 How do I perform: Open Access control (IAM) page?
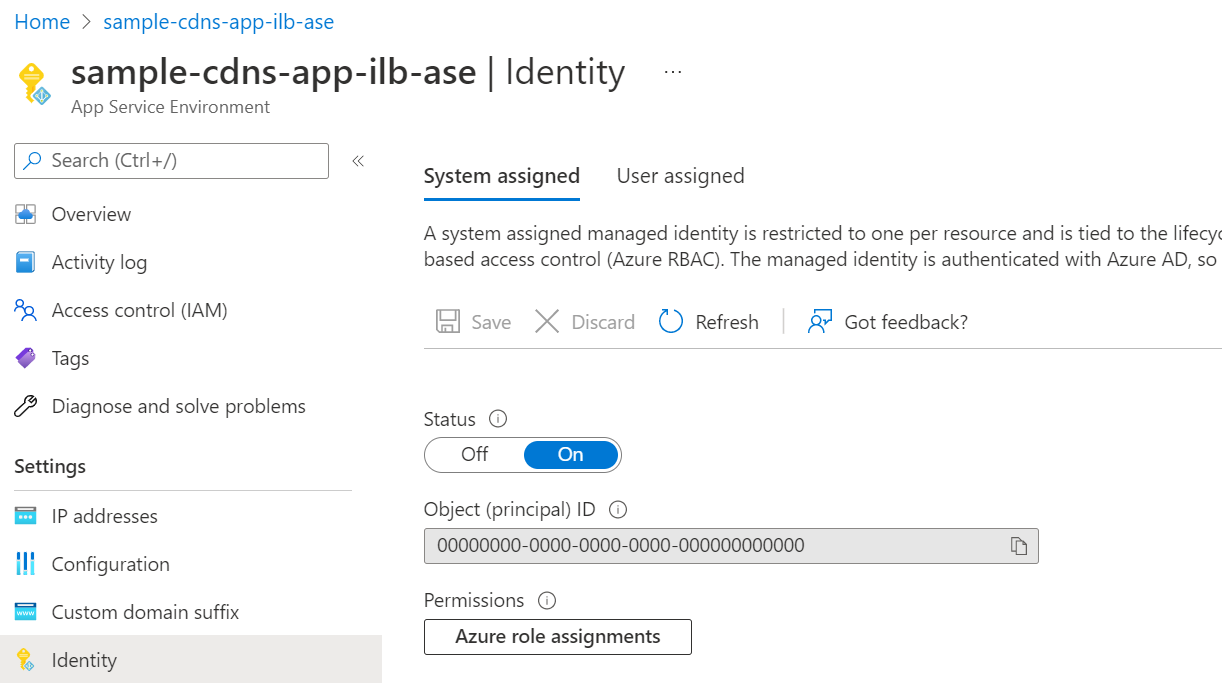[139, 310]
